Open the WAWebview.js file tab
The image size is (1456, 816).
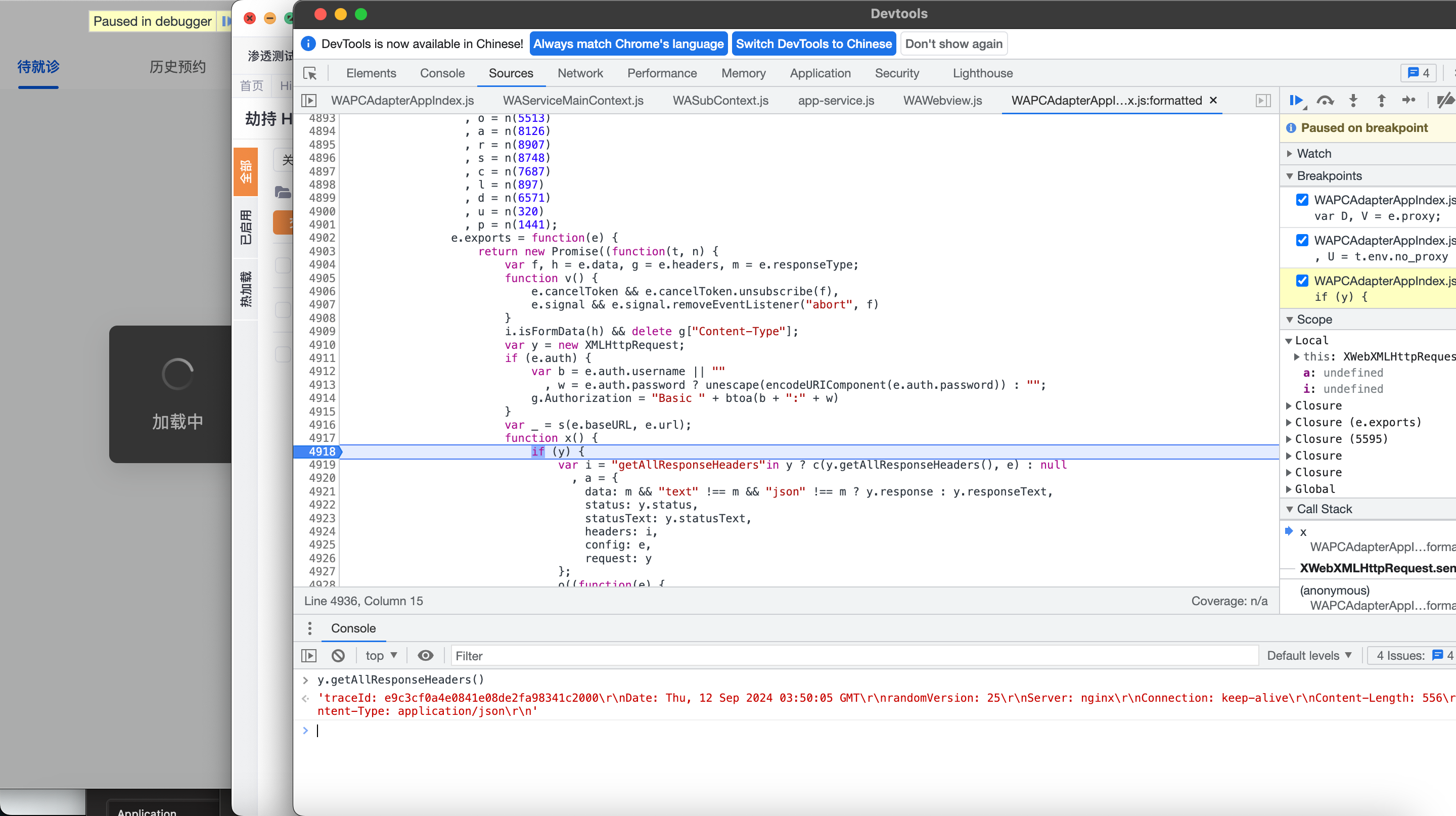pyautogui.click(x=942, y=100)
